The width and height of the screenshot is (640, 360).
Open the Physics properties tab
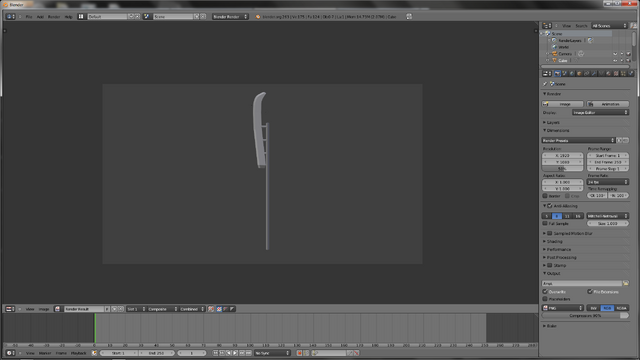[630, 73]
